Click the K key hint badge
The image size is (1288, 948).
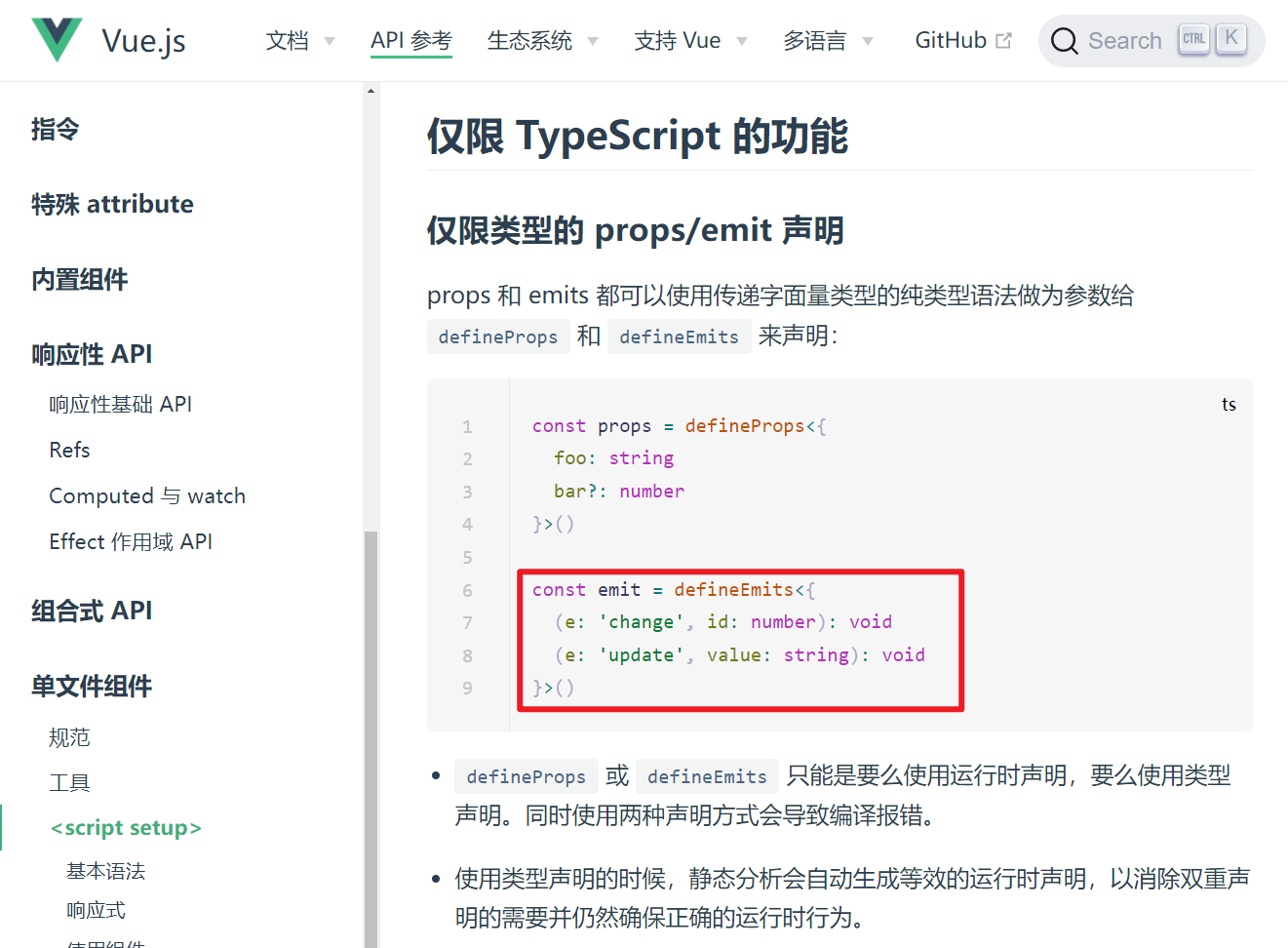point(1231,39)
